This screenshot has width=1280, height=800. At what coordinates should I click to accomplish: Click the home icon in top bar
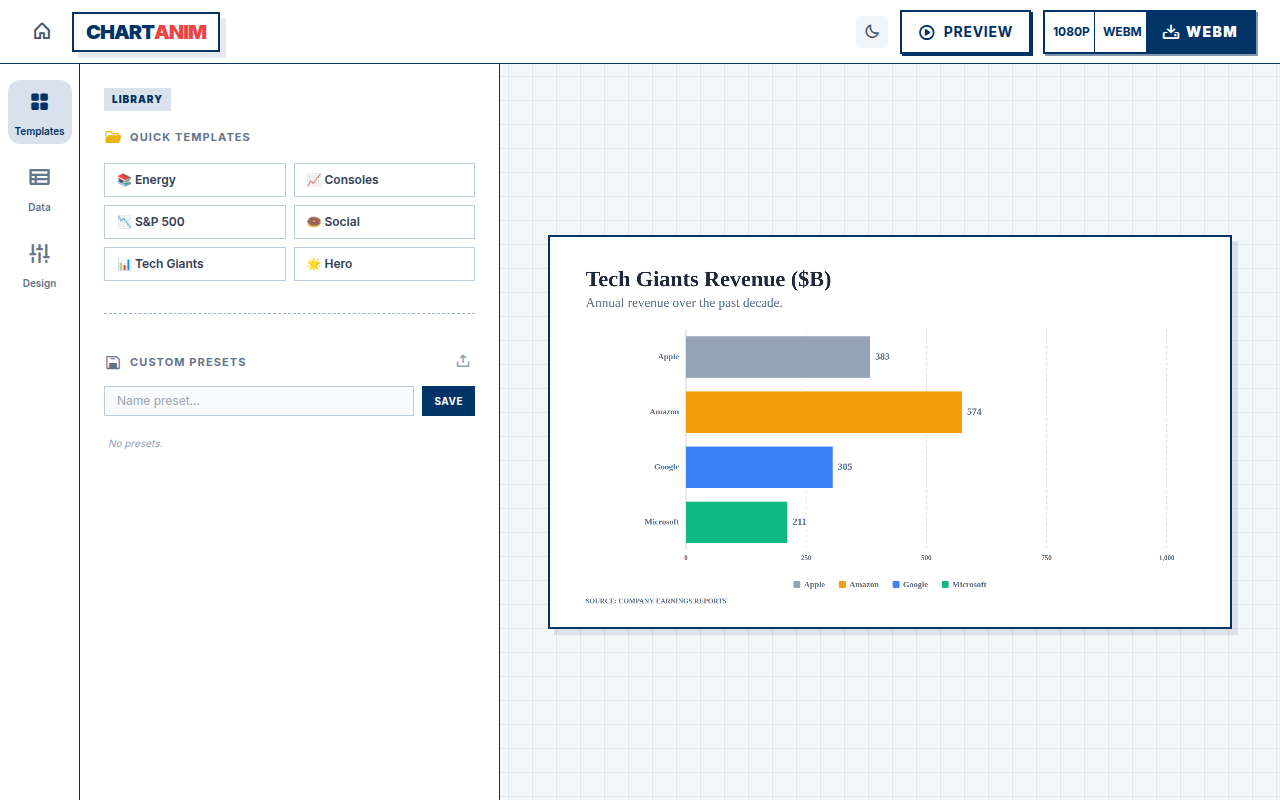(42, 31)
